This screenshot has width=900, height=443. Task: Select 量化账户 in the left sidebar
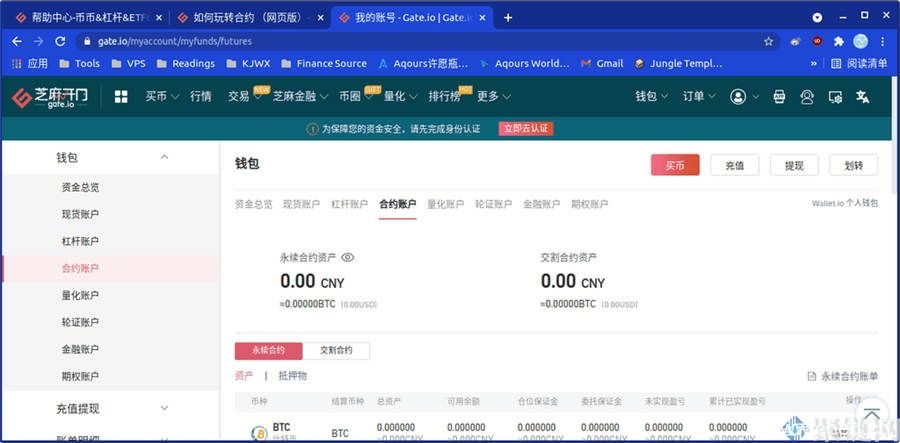(80, 296)
